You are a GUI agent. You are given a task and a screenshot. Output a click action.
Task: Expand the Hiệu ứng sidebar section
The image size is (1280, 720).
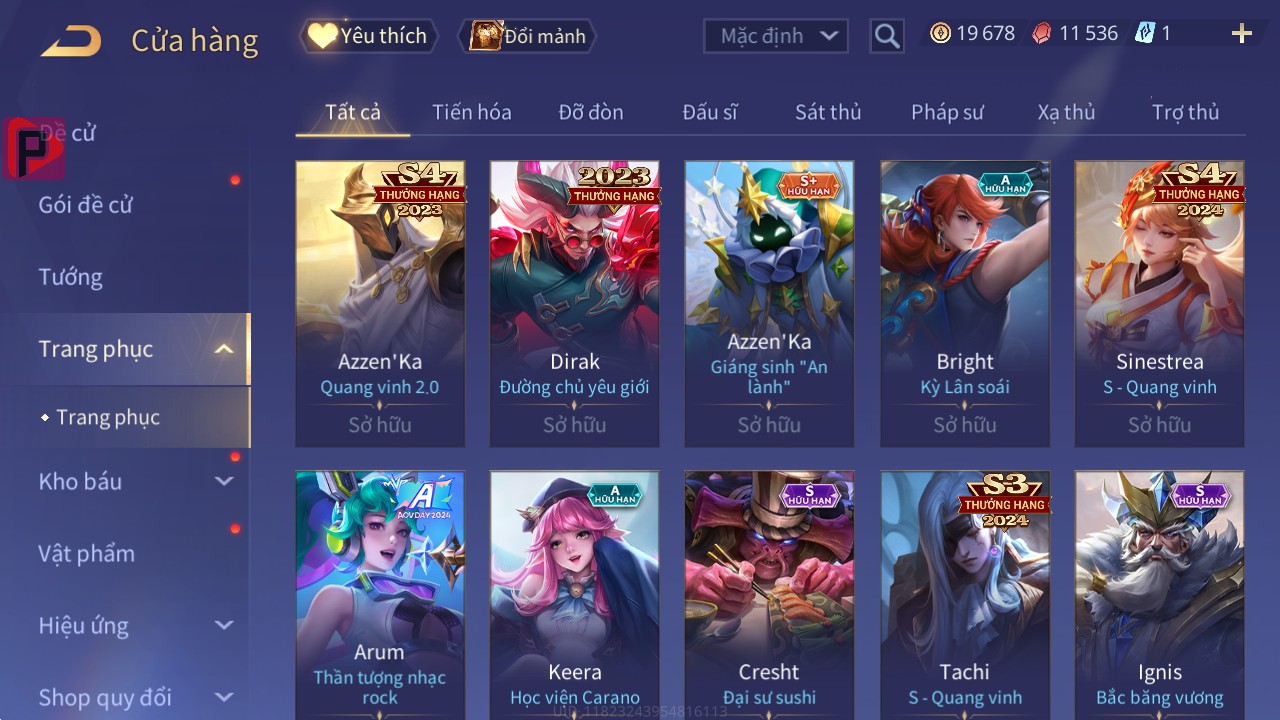(224, 625)
